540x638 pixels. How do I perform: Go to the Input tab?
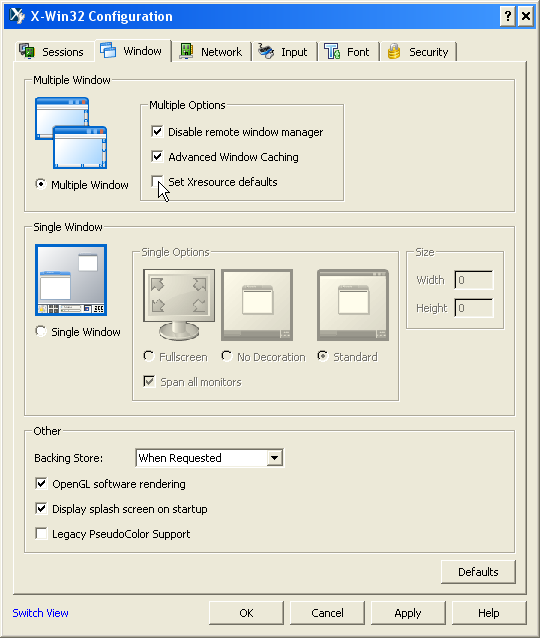tap(284, 52)
